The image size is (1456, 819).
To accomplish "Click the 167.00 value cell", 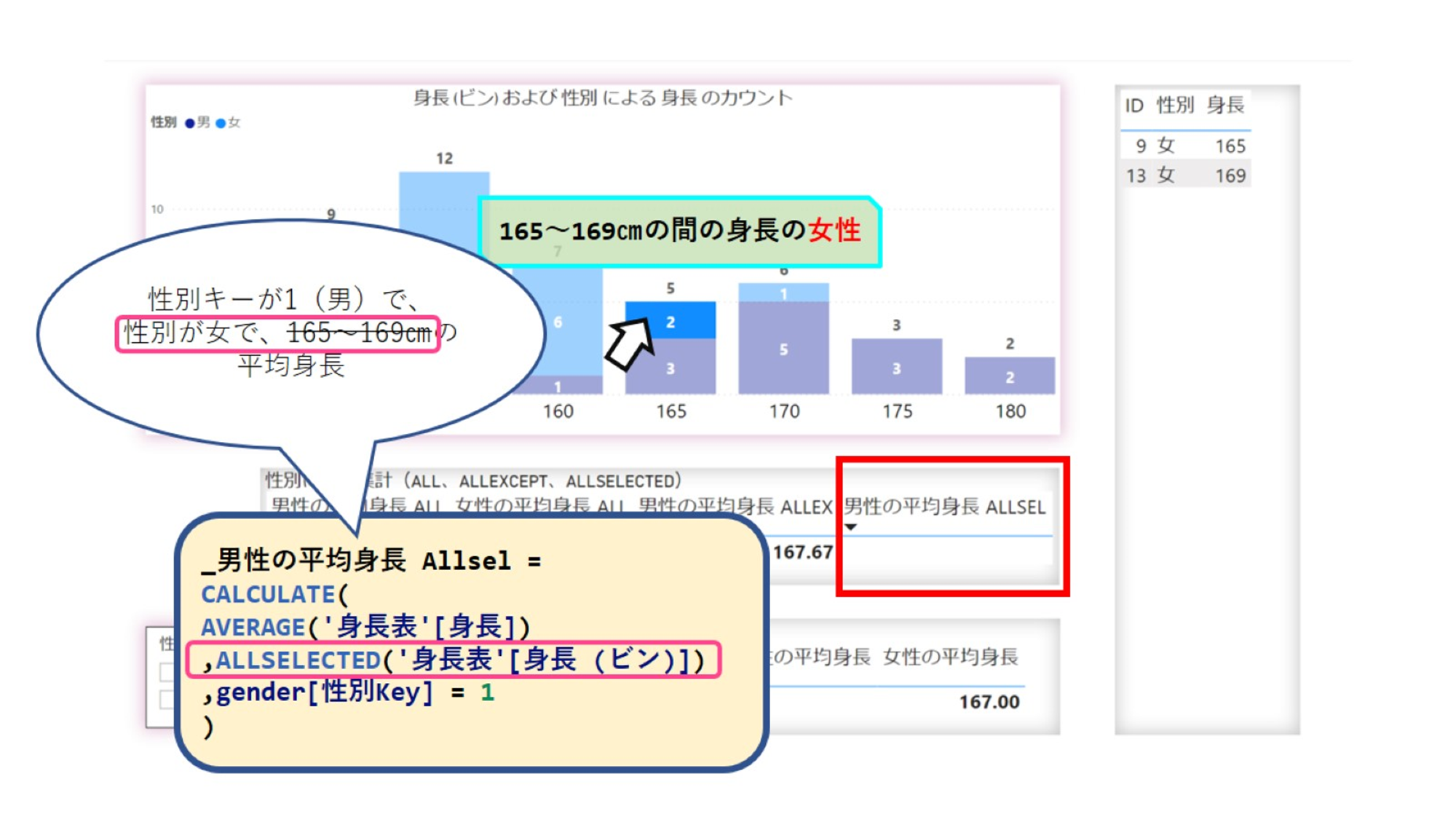I will 989,702.
